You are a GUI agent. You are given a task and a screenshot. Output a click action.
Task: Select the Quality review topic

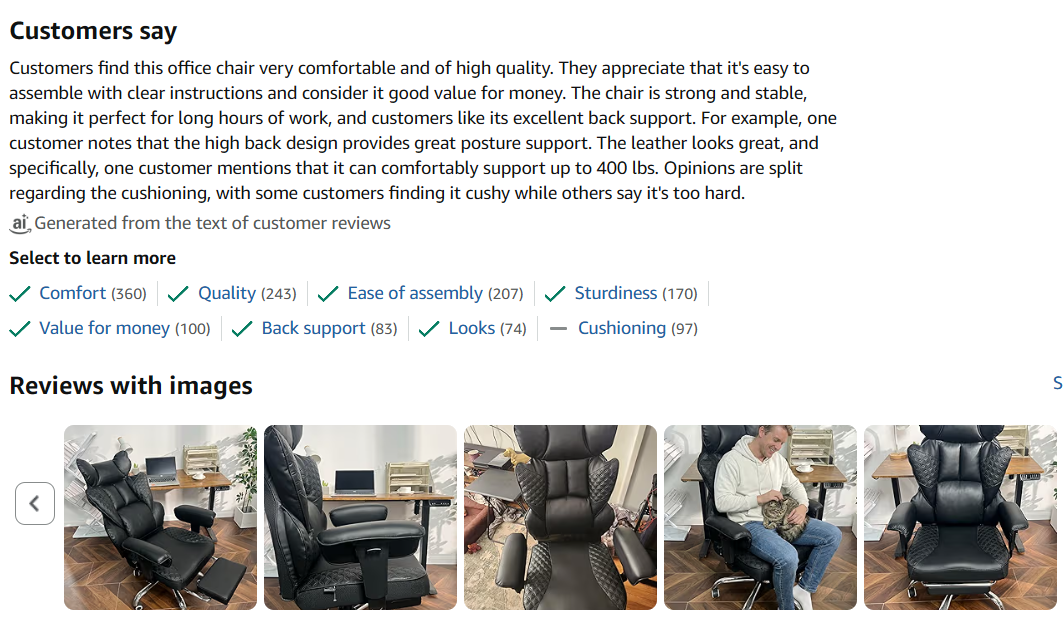click(227, 293)
